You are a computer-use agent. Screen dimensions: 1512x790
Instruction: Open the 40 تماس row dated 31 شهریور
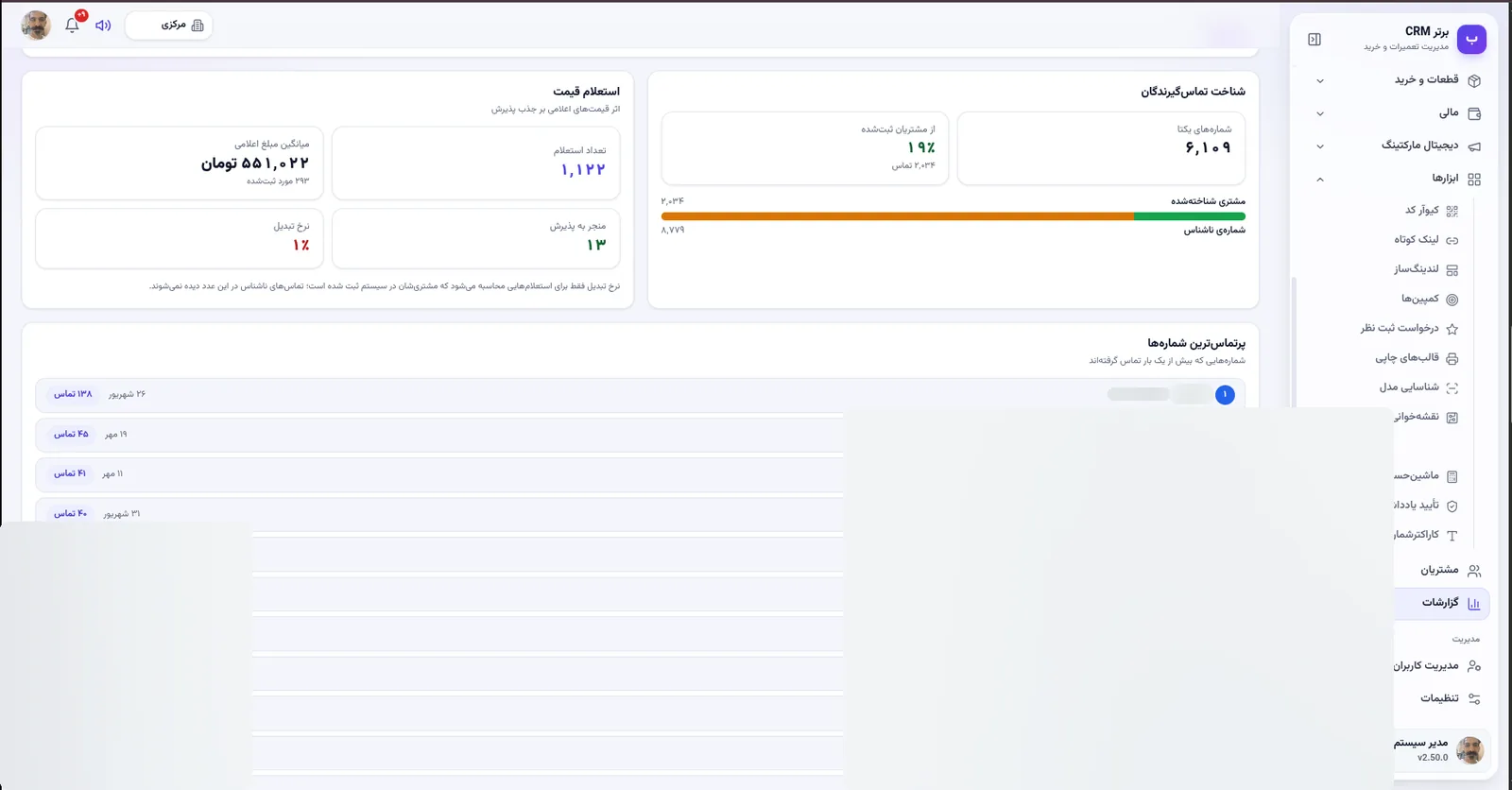tap(439, 514)
